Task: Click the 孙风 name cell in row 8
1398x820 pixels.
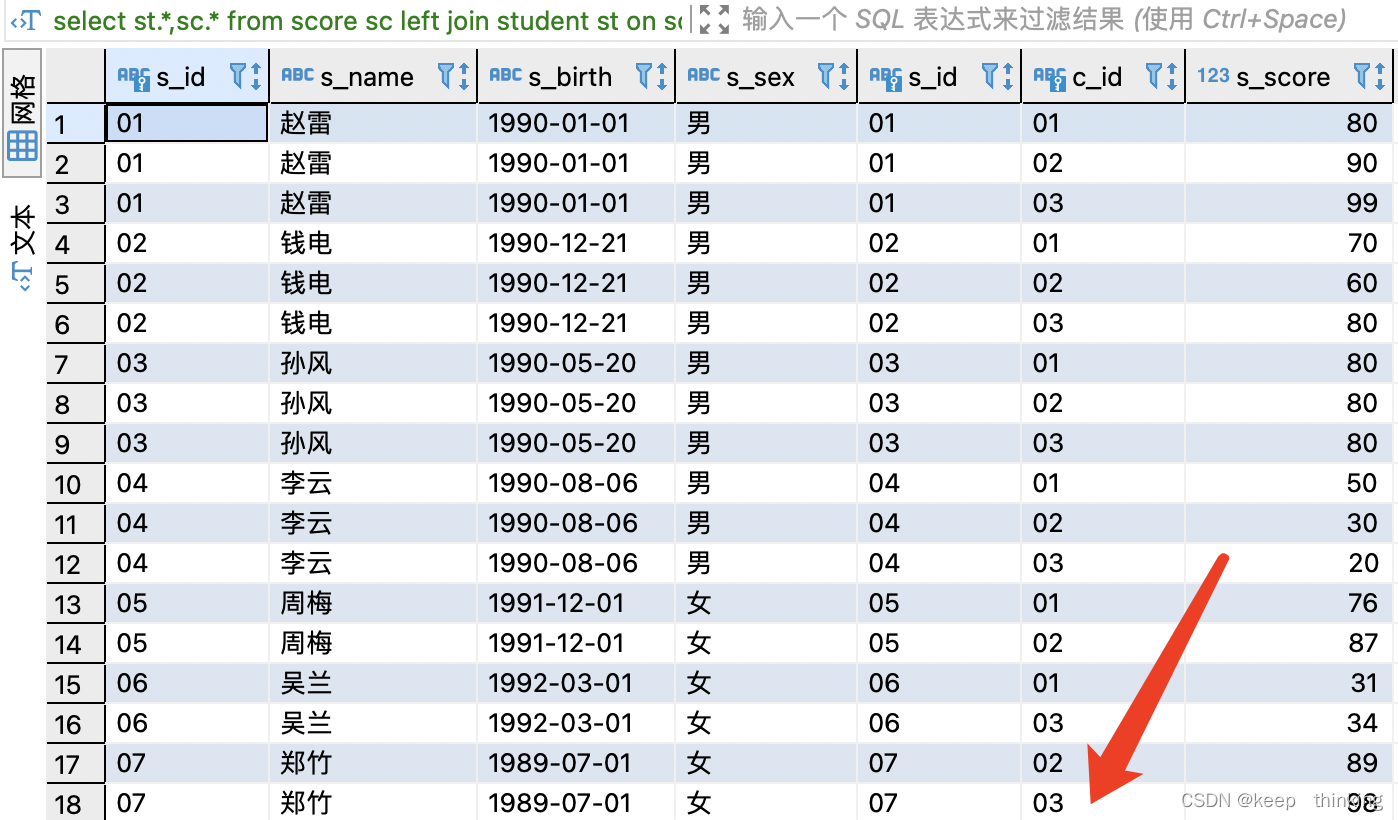Action: click(x=374, y=403)
